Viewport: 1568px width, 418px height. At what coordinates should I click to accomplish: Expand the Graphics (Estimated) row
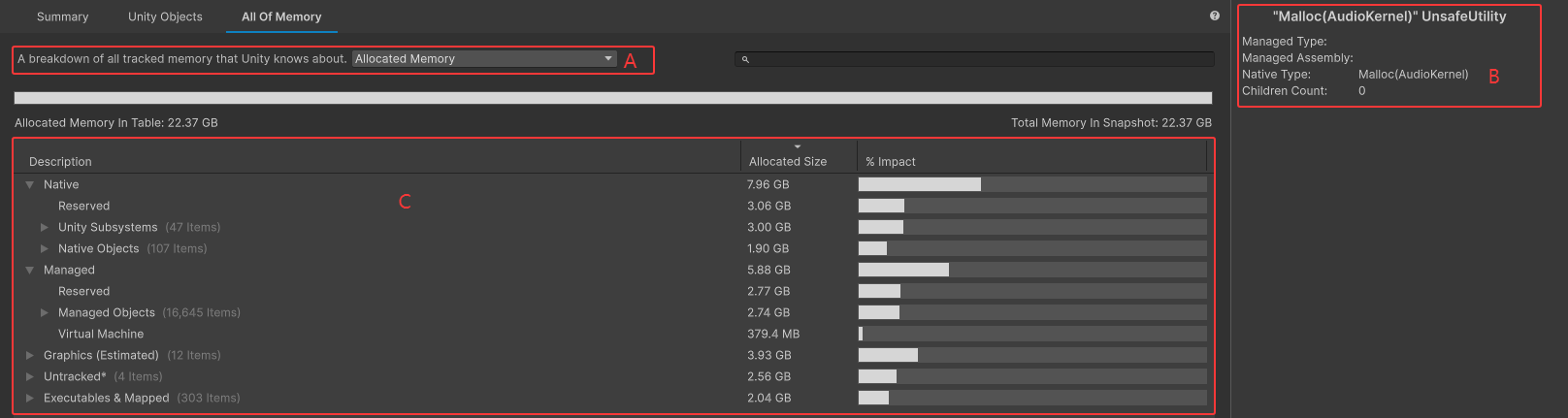30,355
